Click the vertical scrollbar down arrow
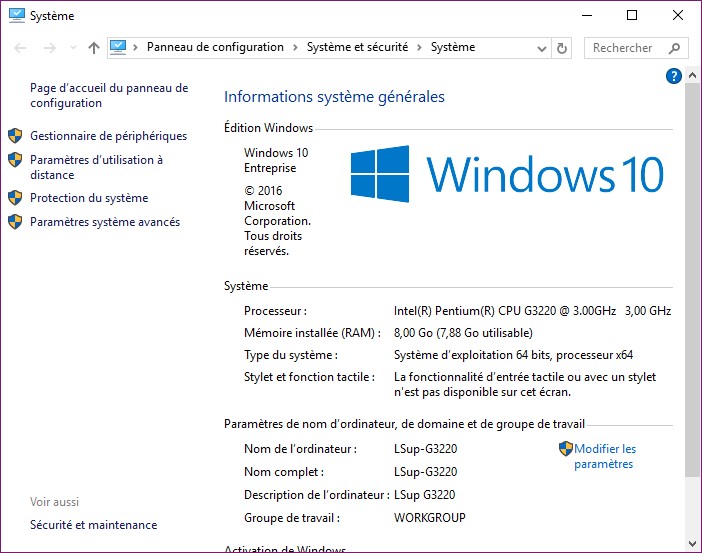The width and height of the screenshot is (702, 553). [x=693, y=543]
